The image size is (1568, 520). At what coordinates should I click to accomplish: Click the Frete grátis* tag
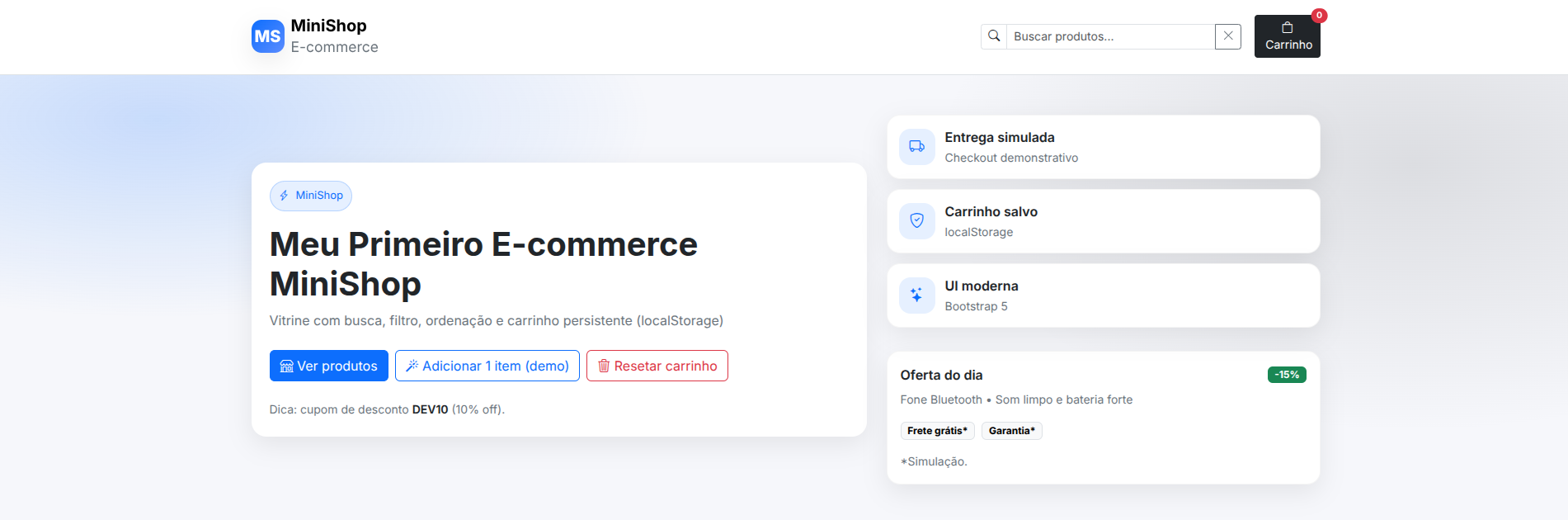tap(938, 431)
